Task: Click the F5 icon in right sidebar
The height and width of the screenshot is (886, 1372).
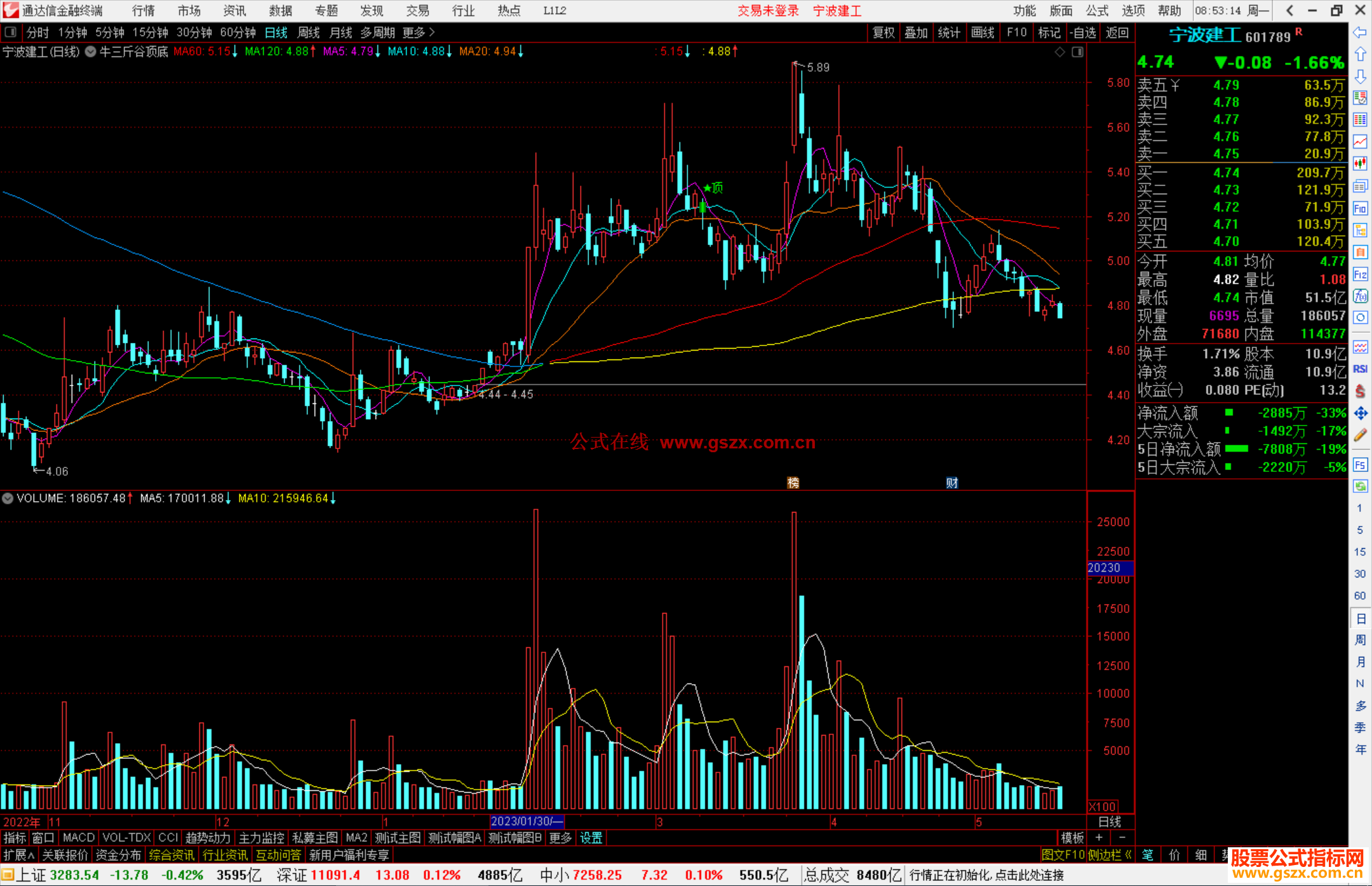Action: [x=1360, y=465]
